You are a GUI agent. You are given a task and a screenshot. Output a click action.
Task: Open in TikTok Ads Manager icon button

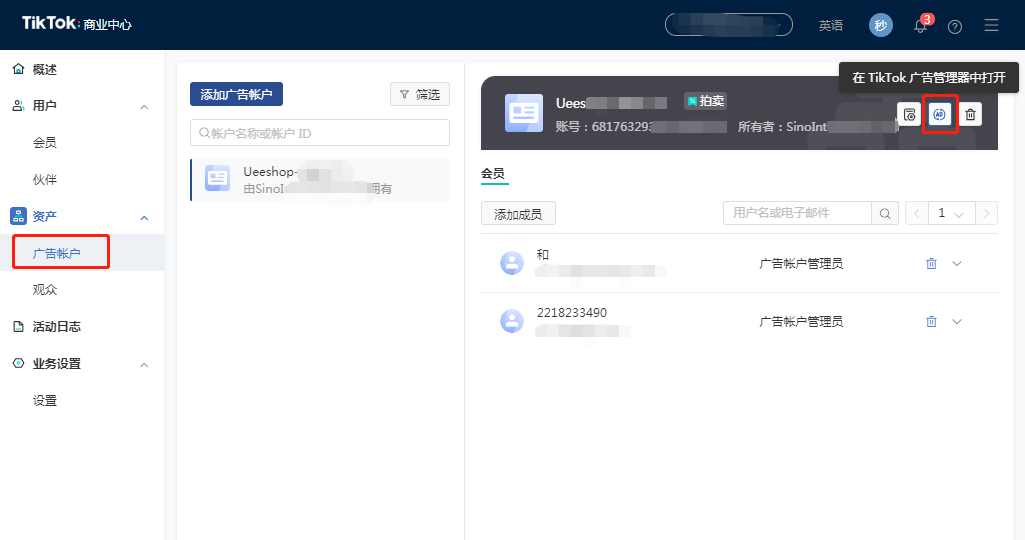tap(939, 114)
